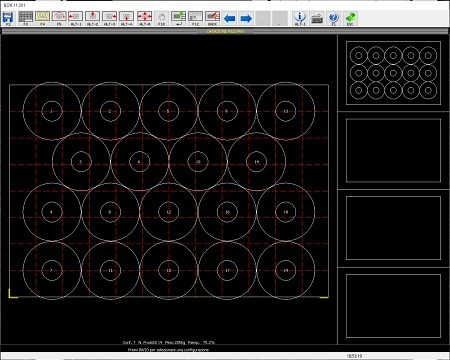The height and width of the screenshot is (360, 450).
Task: Shift pieces left with ALT+1 icon
Action: (76, 18)
